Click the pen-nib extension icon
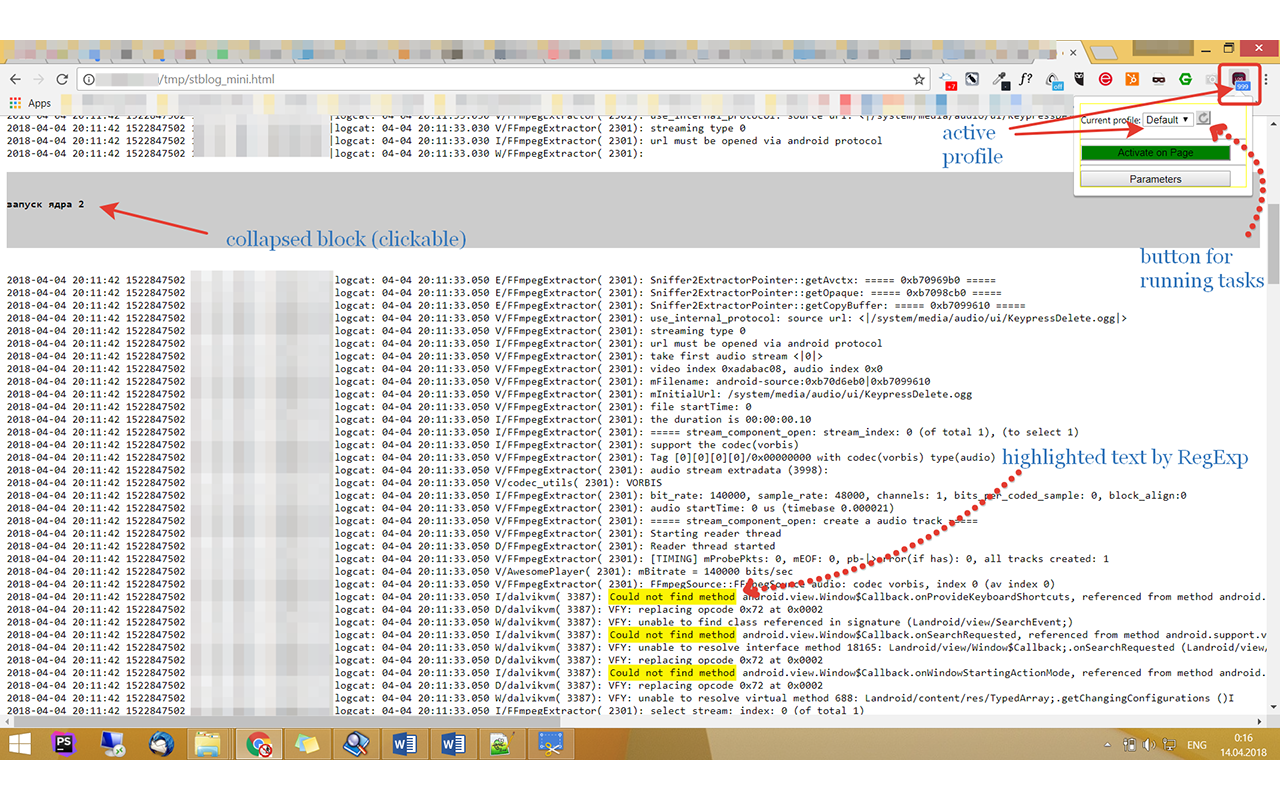Viewport: 1280px width, 800px height. click(972, 79)
